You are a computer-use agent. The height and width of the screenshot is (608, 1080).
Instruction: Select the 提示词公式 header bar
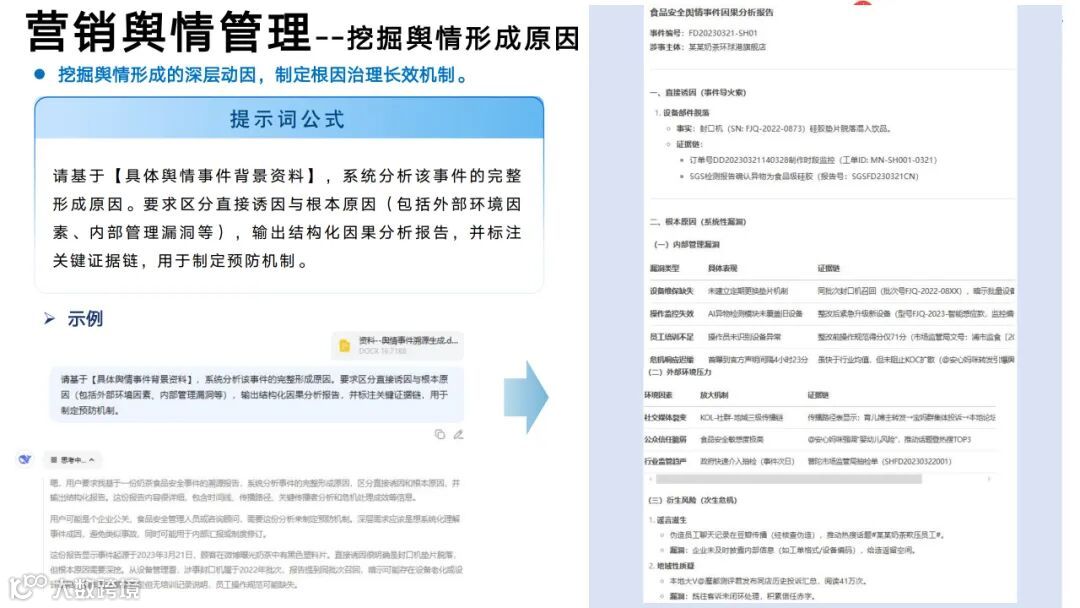[289, 118]
